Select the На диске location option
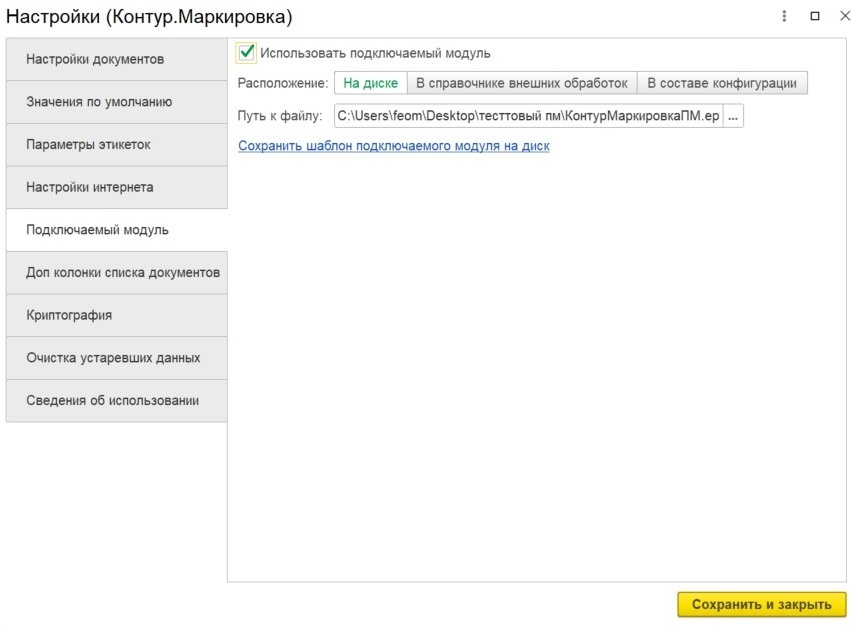The image size is (853, 625). (370, 83)
